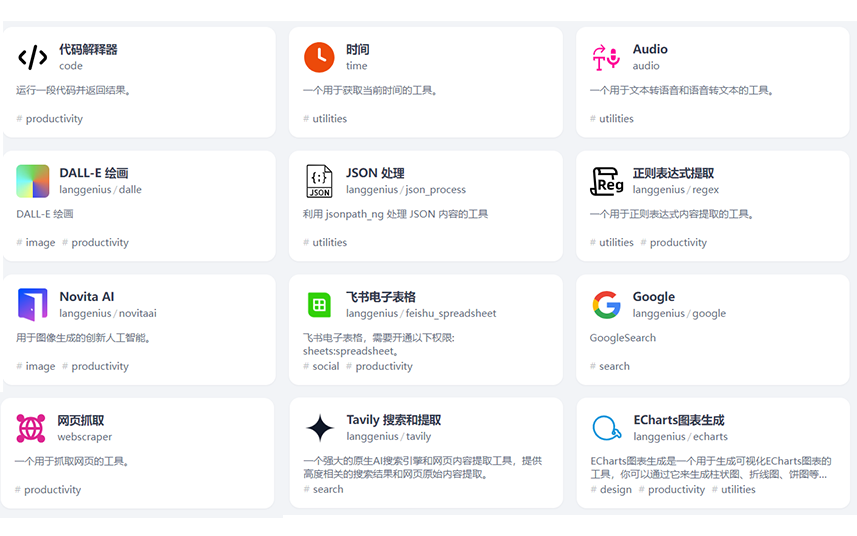Click the 'langgenius / novitaai' identifier text
Screen dimensions: 857x536
click(108, 313)
